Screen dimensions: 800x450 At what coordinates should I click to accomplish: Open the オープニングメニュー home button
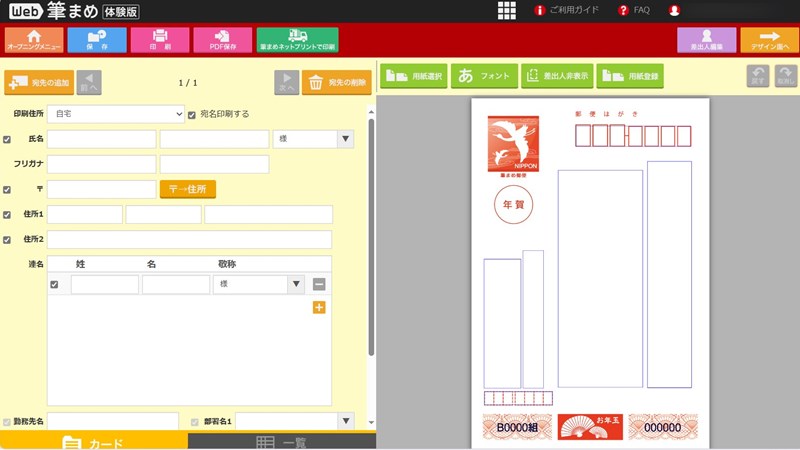pos(34,40)
